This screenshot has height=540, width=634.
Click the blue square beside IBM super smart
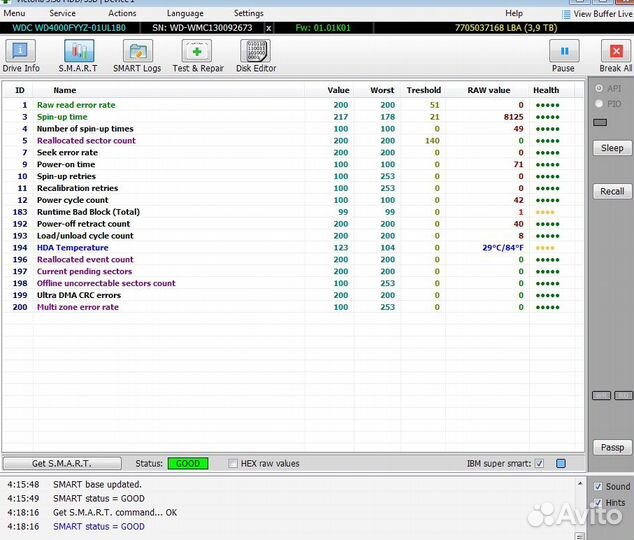(561, 464)
